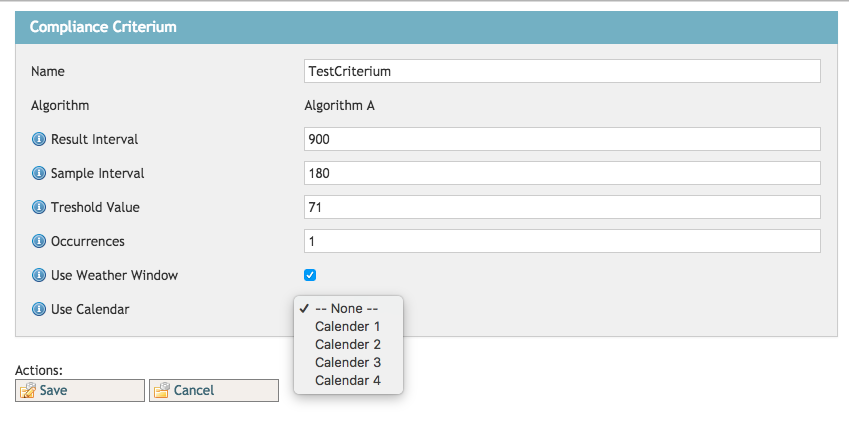
Task: Click the info icon beside Treshold Value
Action: tap(39, 207)
